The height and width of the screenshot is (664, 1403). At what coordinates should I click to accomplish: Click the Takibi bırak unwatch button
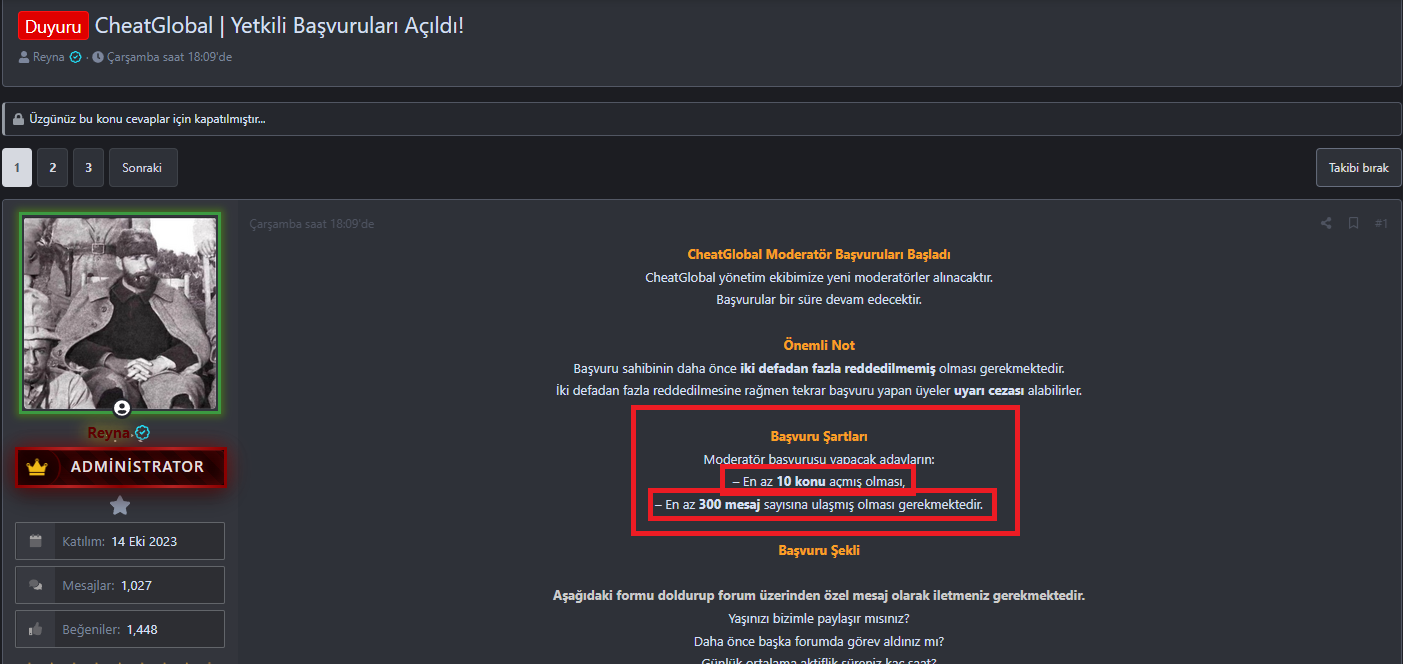pyautogui.click(x=1359, y=168)
